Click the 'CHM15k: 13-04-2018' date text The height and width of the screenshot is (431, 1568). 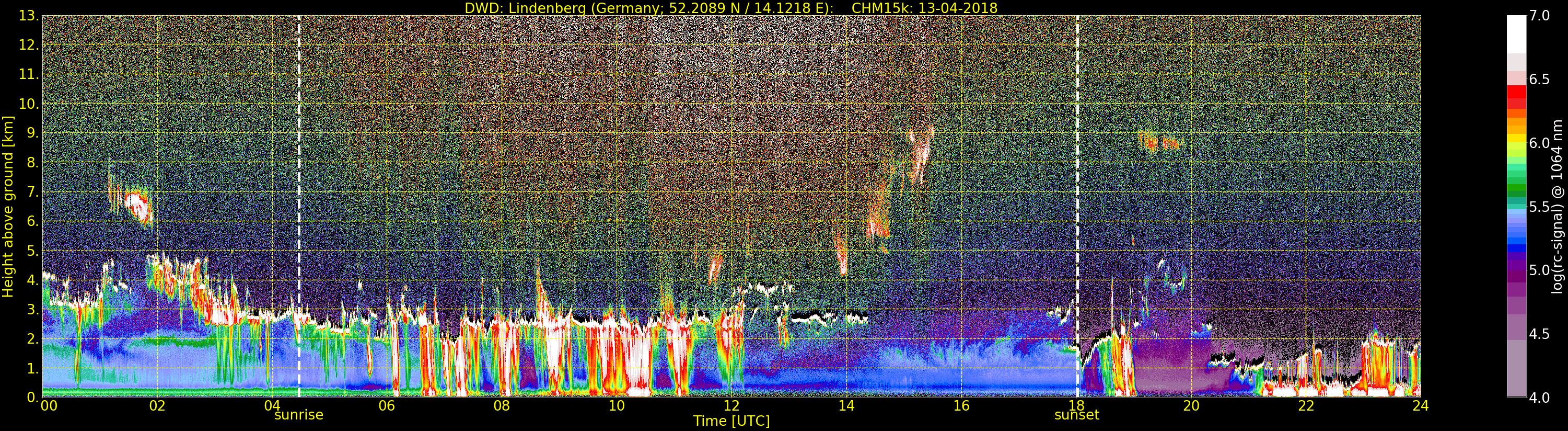(924, 8)
